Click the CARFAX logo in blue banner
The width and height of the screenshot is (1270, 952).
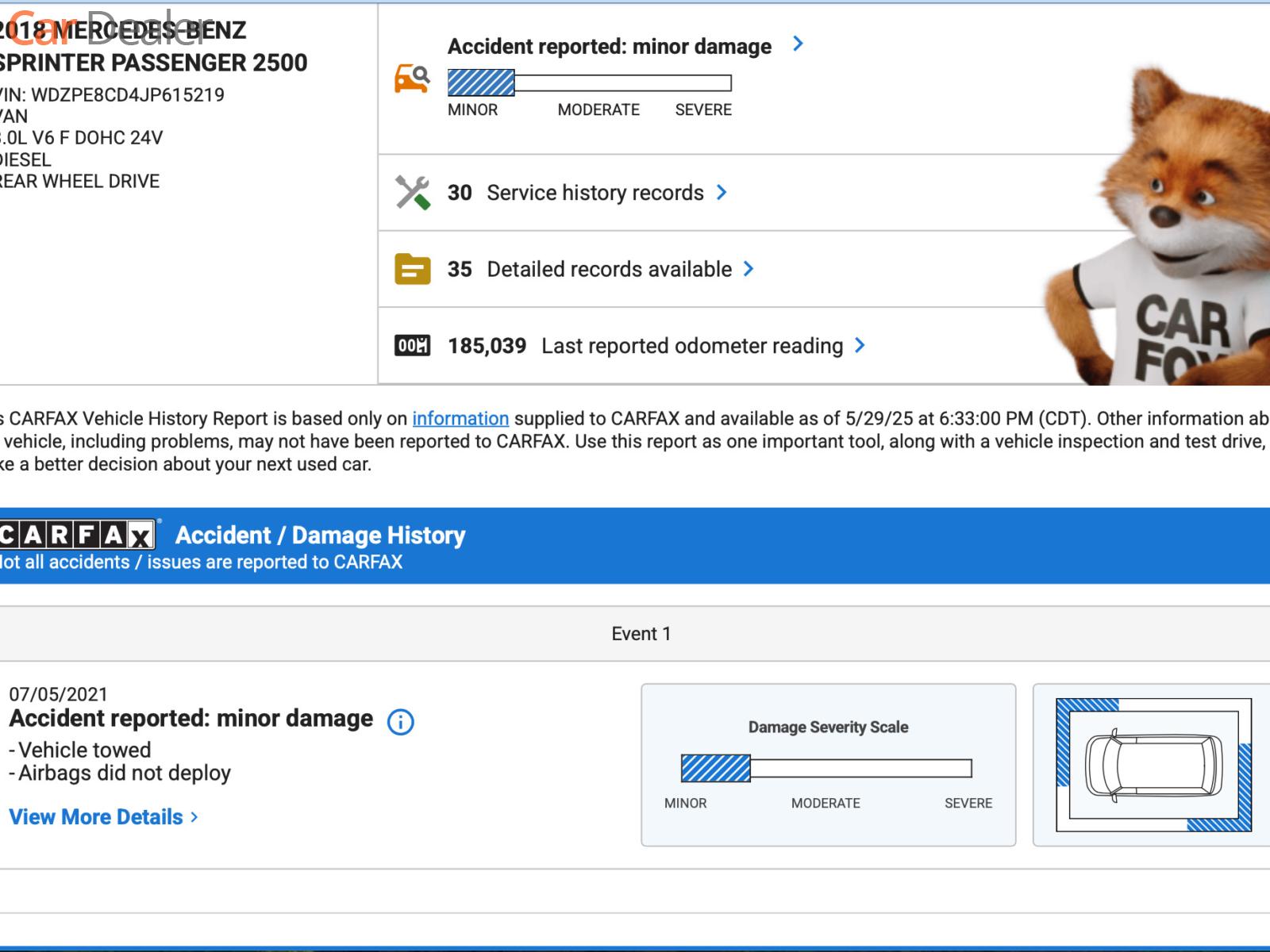coord(77,535)
